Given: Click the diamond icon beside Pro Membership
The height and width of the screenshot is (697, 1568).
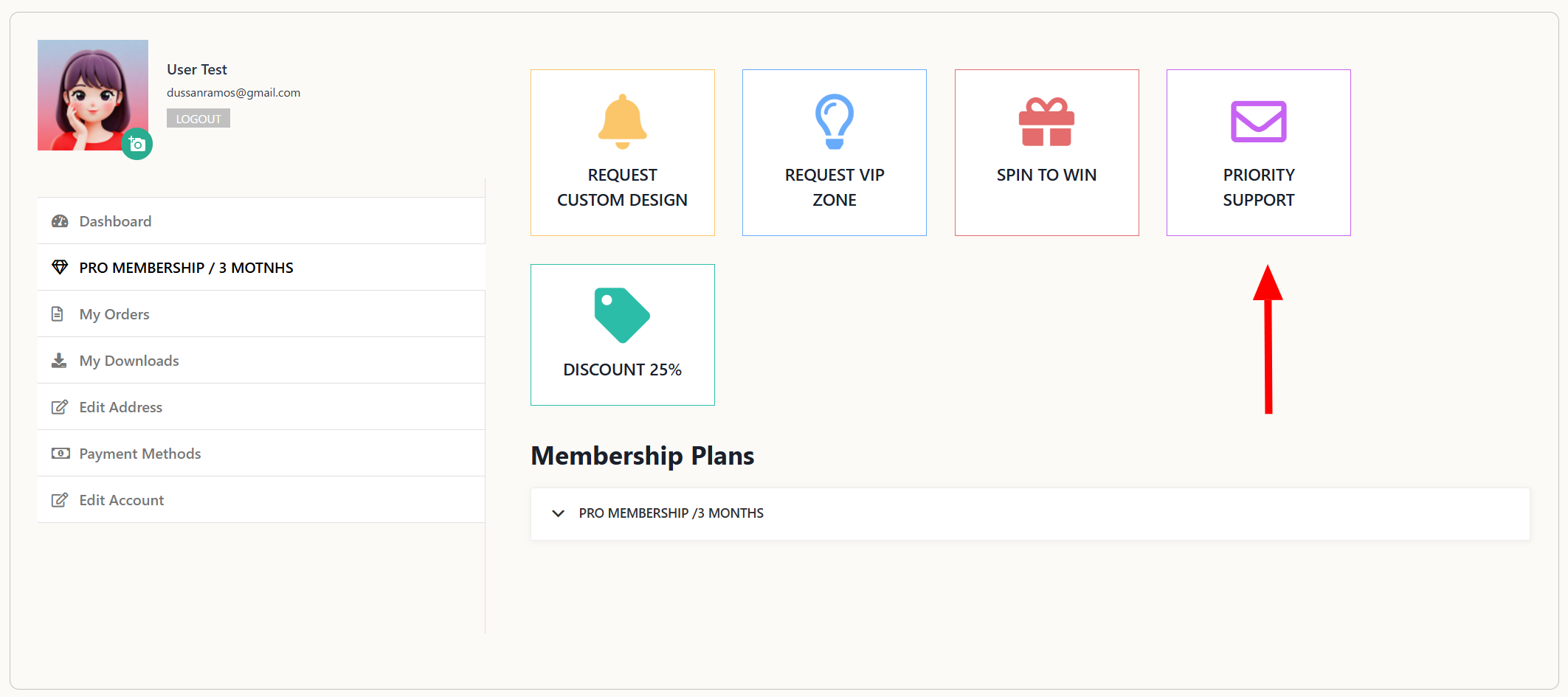Looking at the screenshot, I should click(x=60, y=267).
